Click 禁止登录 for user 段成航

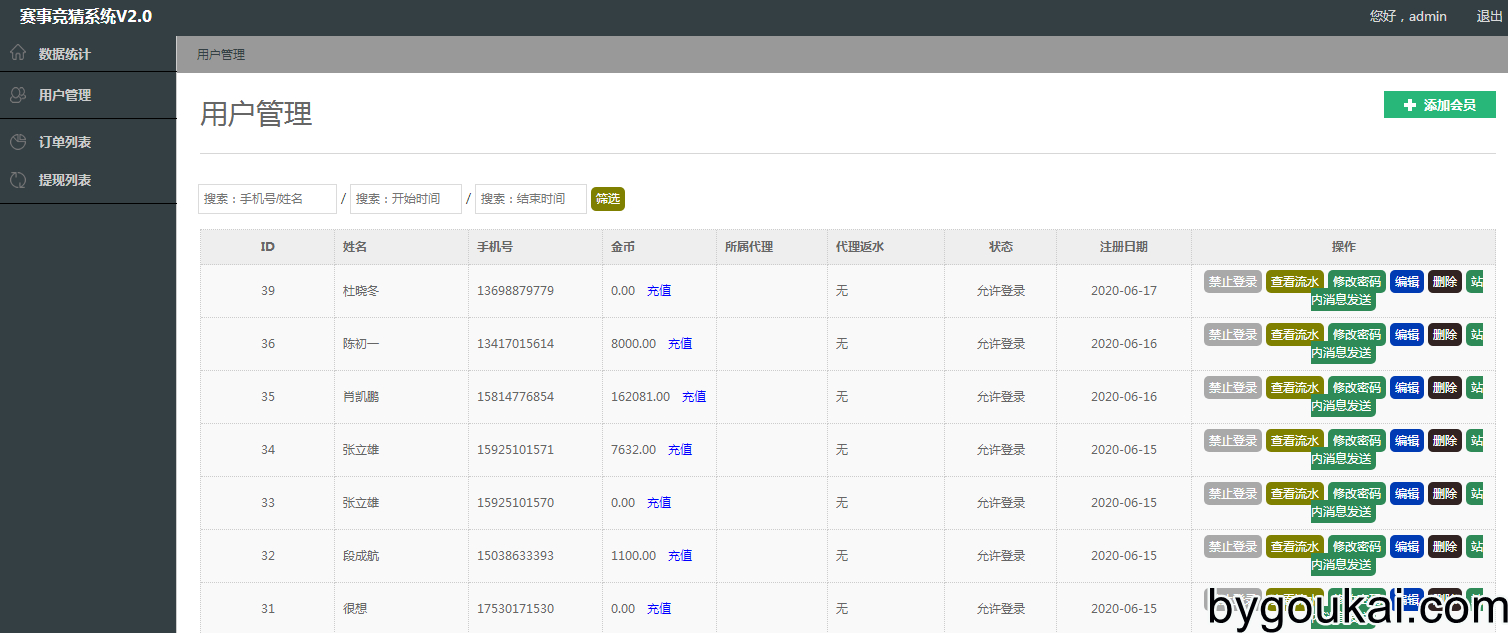(x=1233, y=547)
